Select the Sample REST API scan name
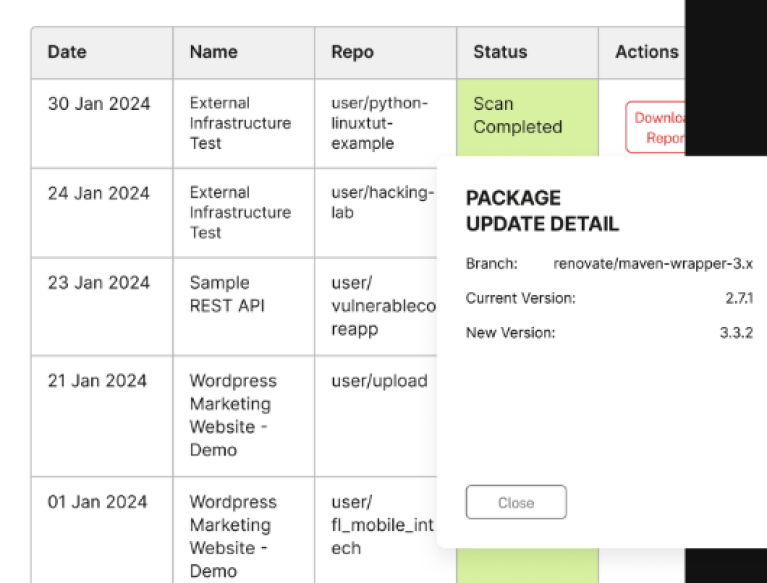The width and height of the screenshot is (767, 583). pos(225,294)
